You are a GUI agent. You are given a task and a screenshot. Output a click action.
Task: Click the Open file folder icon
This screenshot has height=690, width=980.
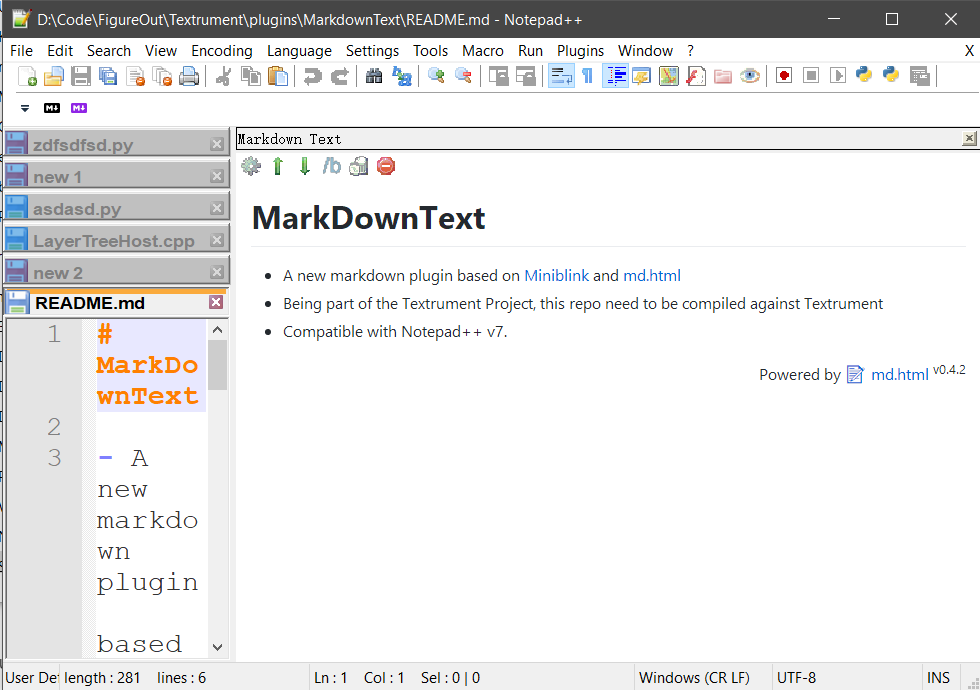[54, 76]
